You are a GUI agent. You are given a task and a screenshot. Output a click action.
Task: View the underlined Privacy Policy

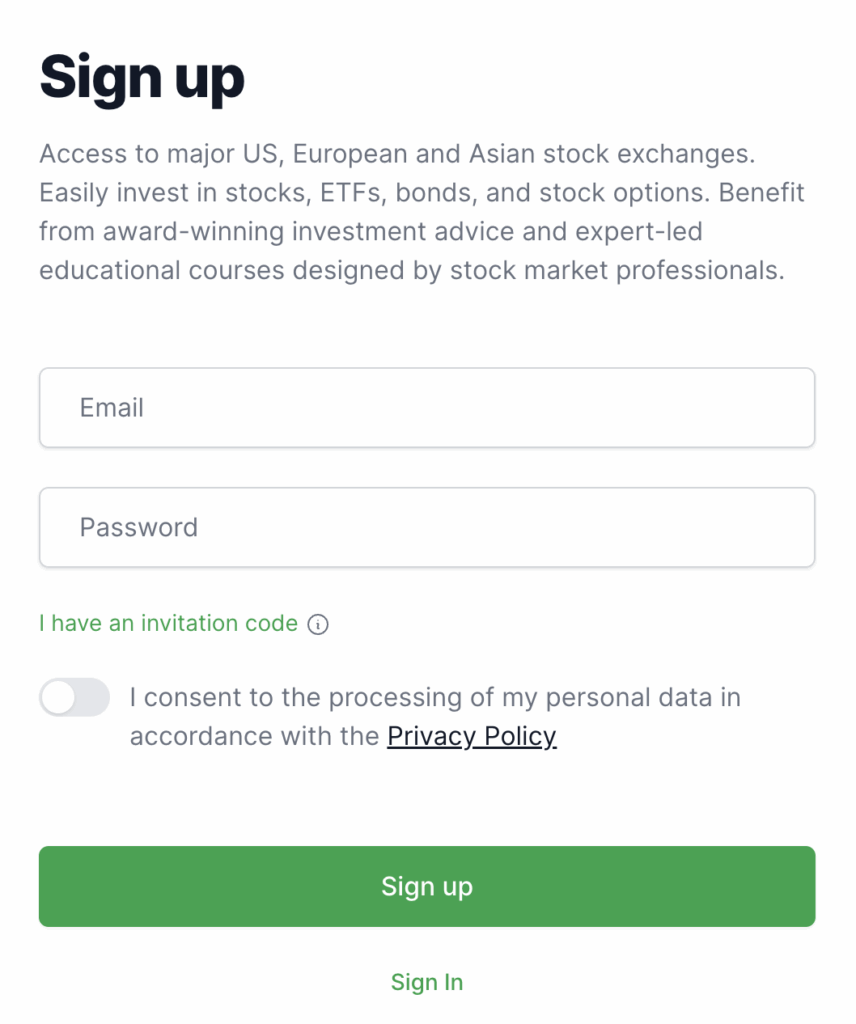[x=471, y=737]
